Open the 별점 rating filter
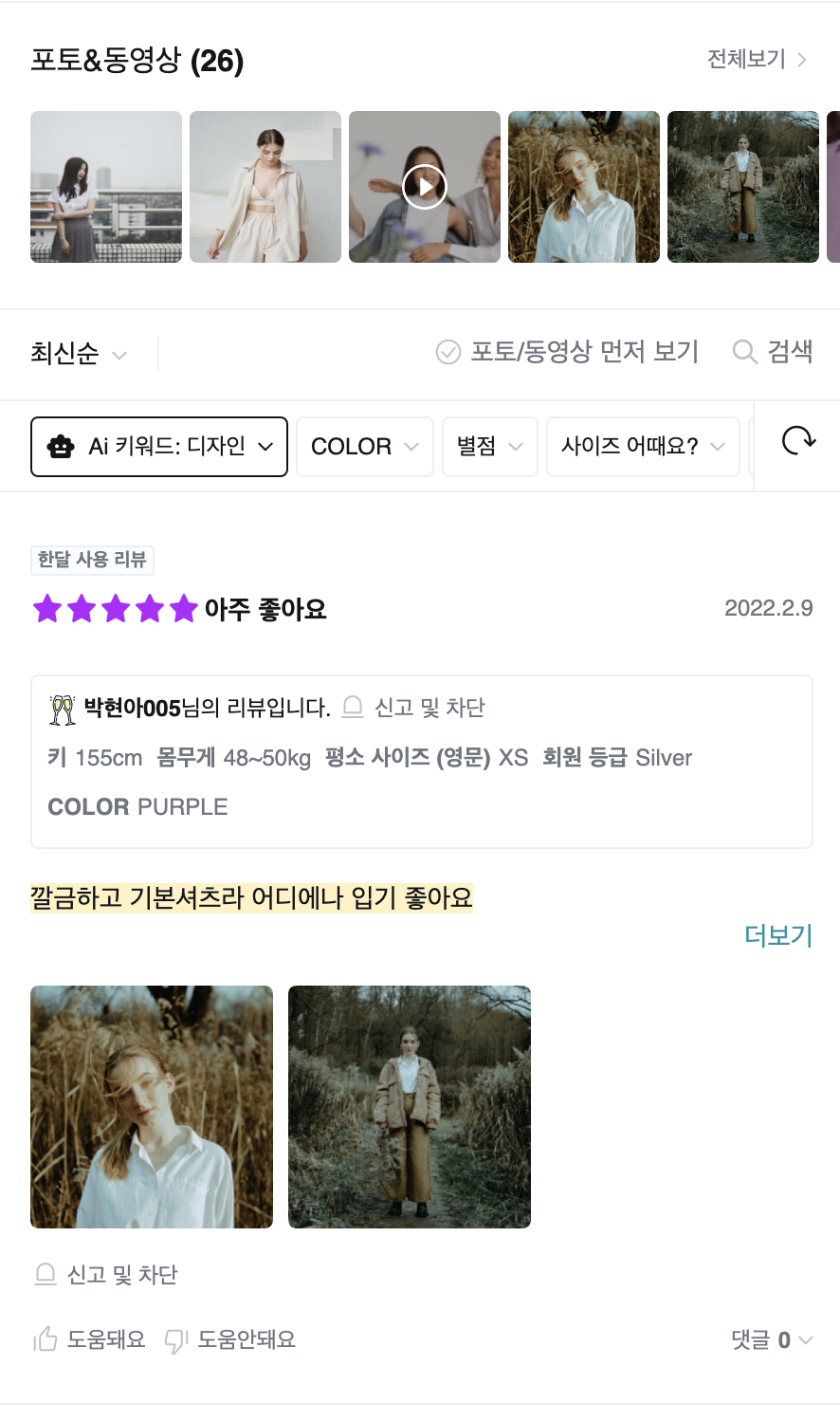This screenshot has height=1421, width=840. click(x=489, y=447)
